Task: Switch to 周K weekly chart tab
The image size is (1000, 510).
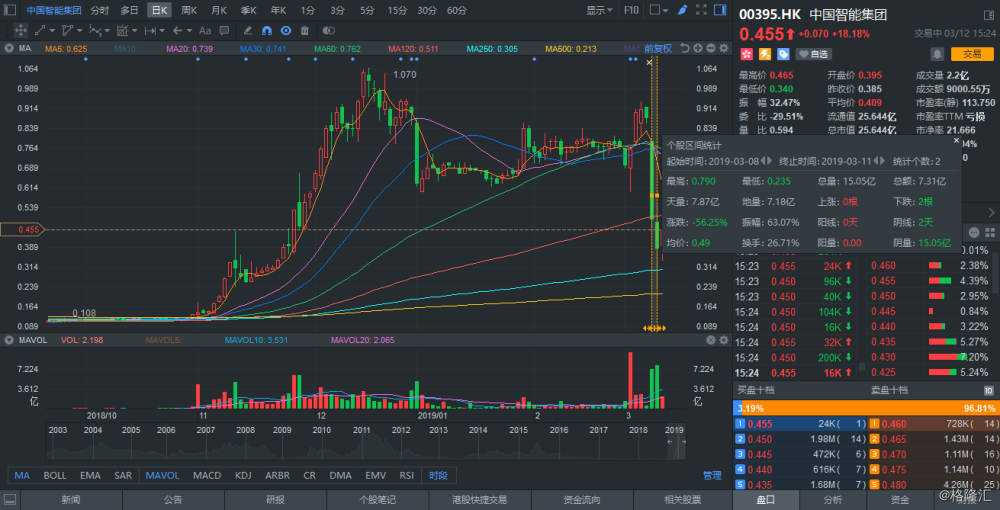Action: click(189, 10)
